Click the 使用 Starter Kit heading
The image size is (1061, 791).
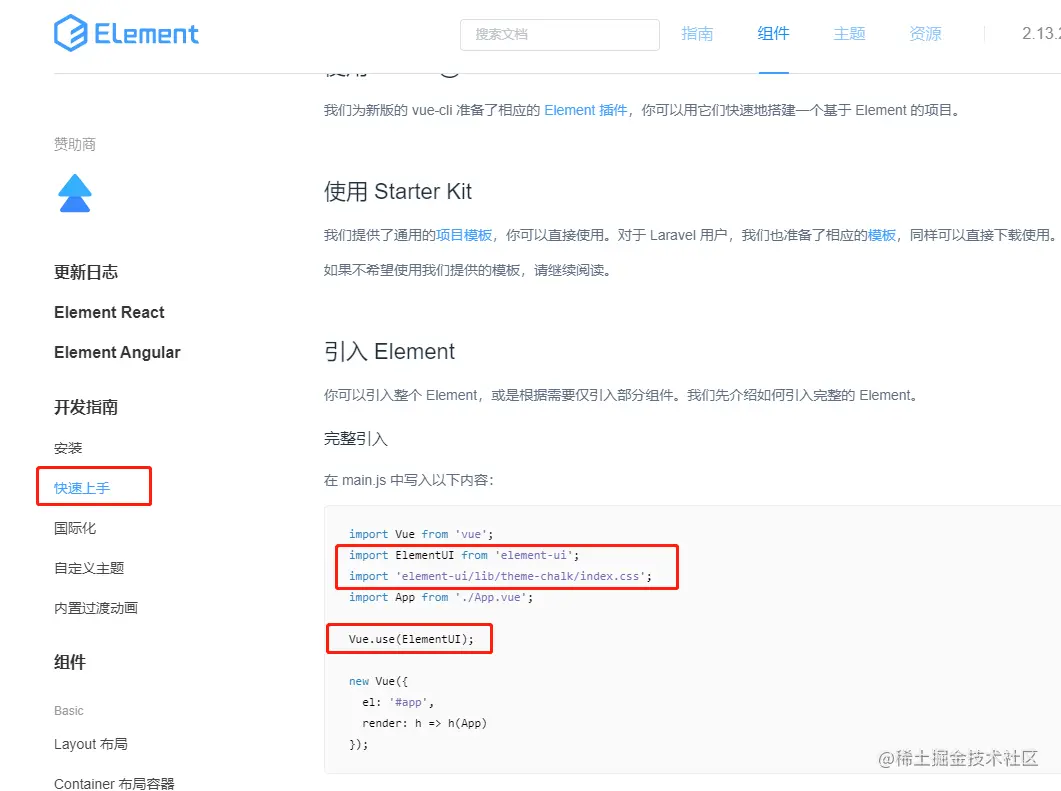(397, 191)
